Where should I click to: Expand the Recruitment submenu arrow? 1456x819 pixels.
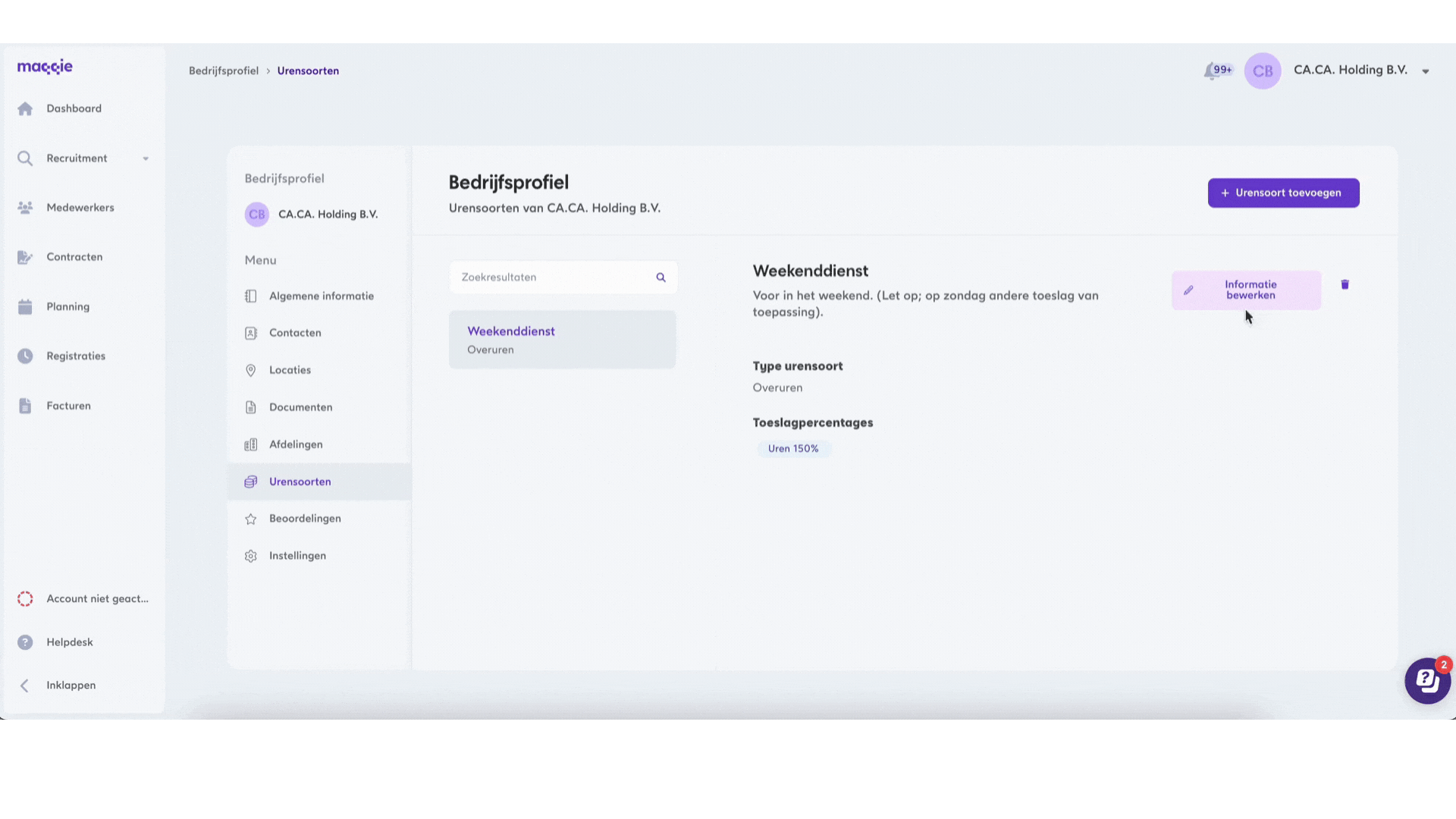pyautogui.click(x=146, y=158)
